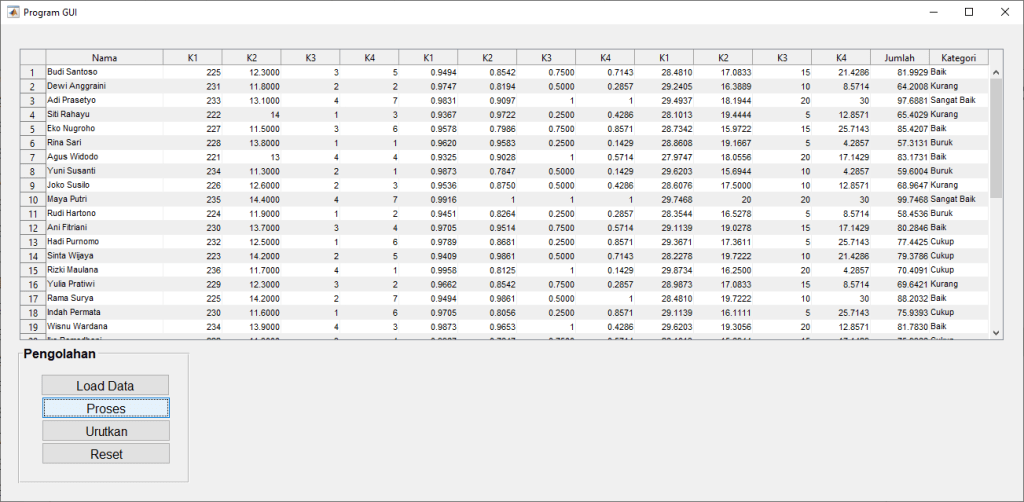Hit the Reset button
This screenshot has height=502, width=1024.
106,454
